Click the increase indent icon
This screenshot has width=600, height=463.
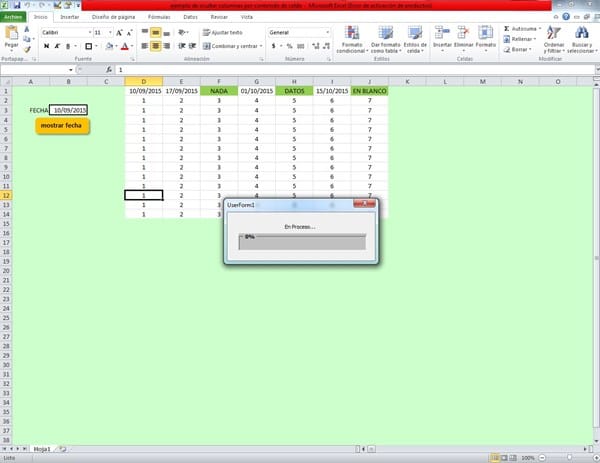[x=192, y=46]
